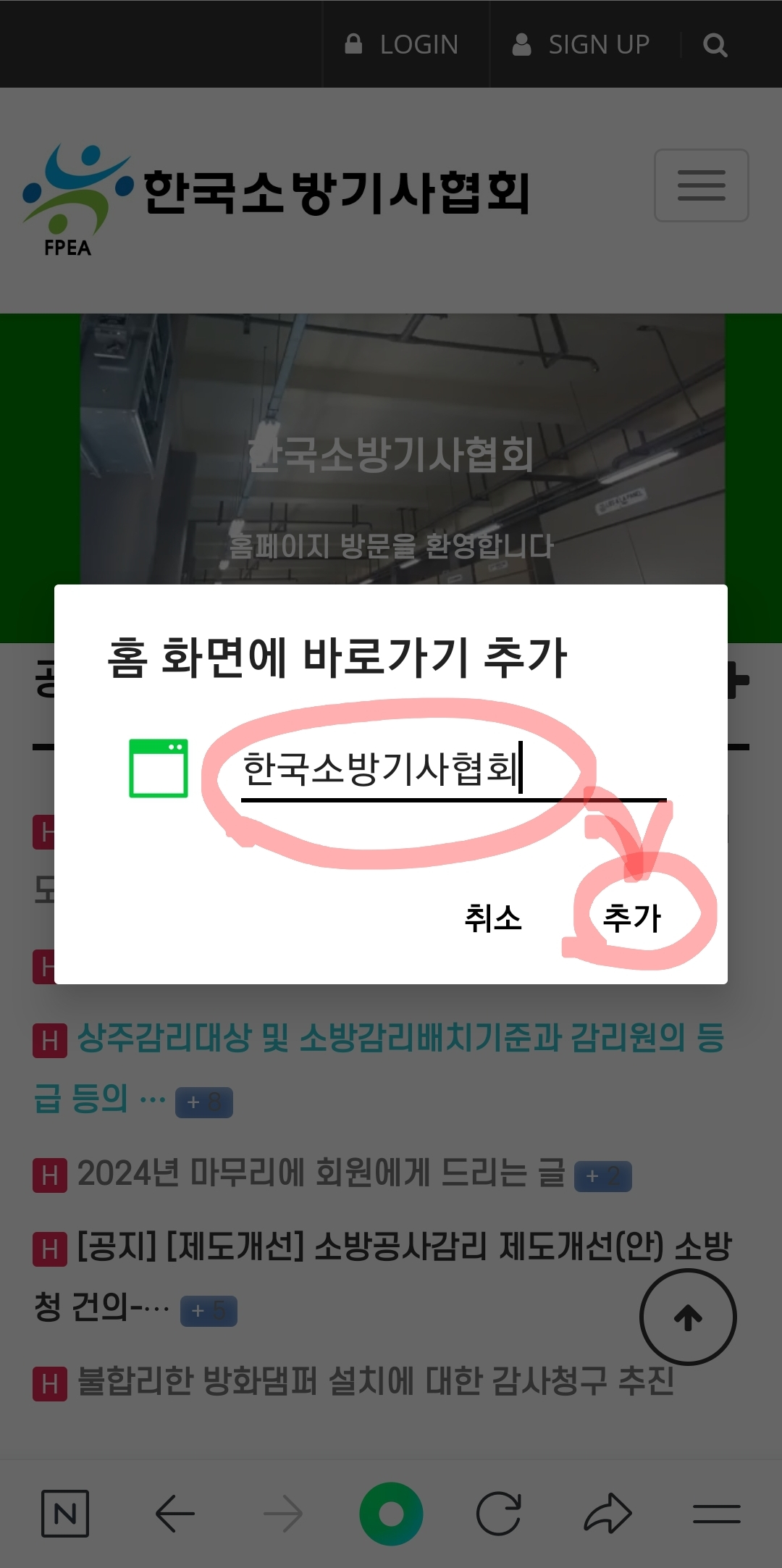Open the 2024년 마무리에 회원에게 드리는 글 post
The height and width of the screenshot is (1568, 782).
coord(321,1173)
